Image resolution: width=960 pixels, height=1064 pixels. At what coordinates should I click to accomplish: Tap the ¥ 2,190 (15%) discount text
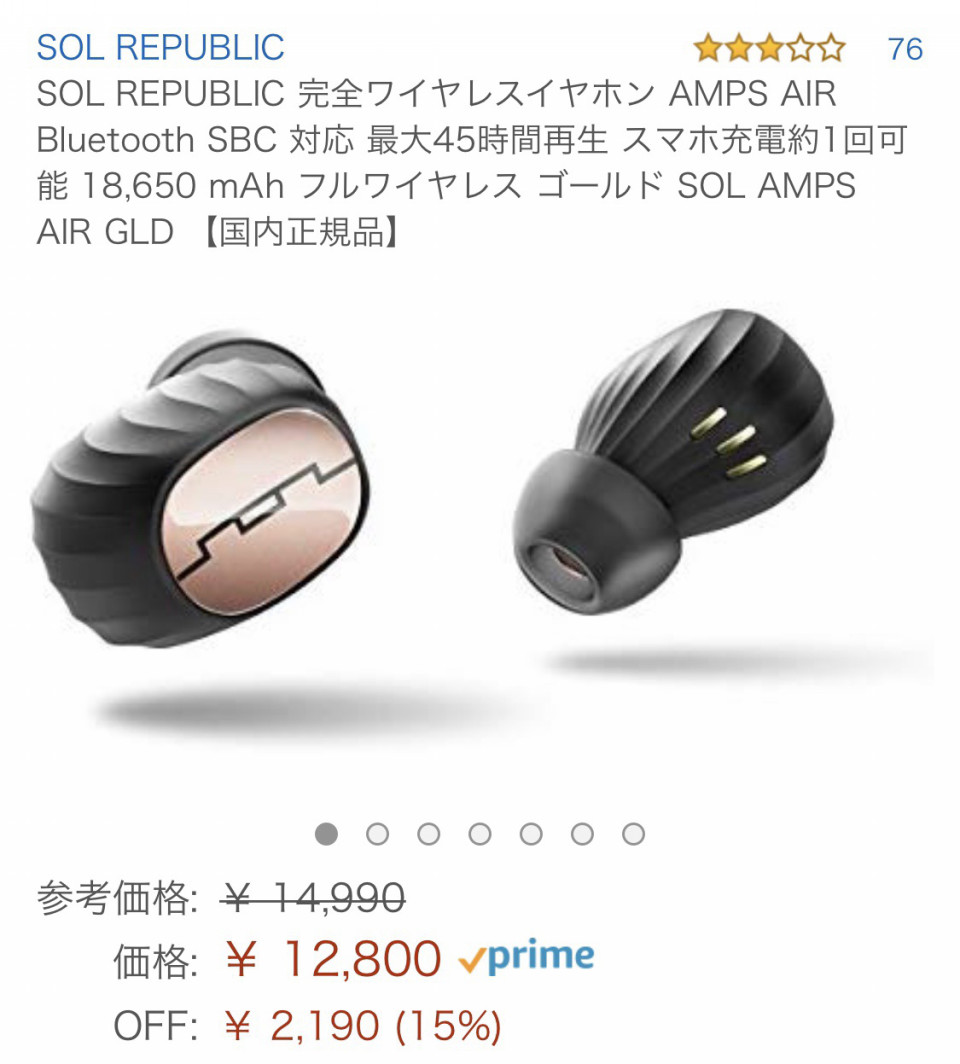point(363,1025)
